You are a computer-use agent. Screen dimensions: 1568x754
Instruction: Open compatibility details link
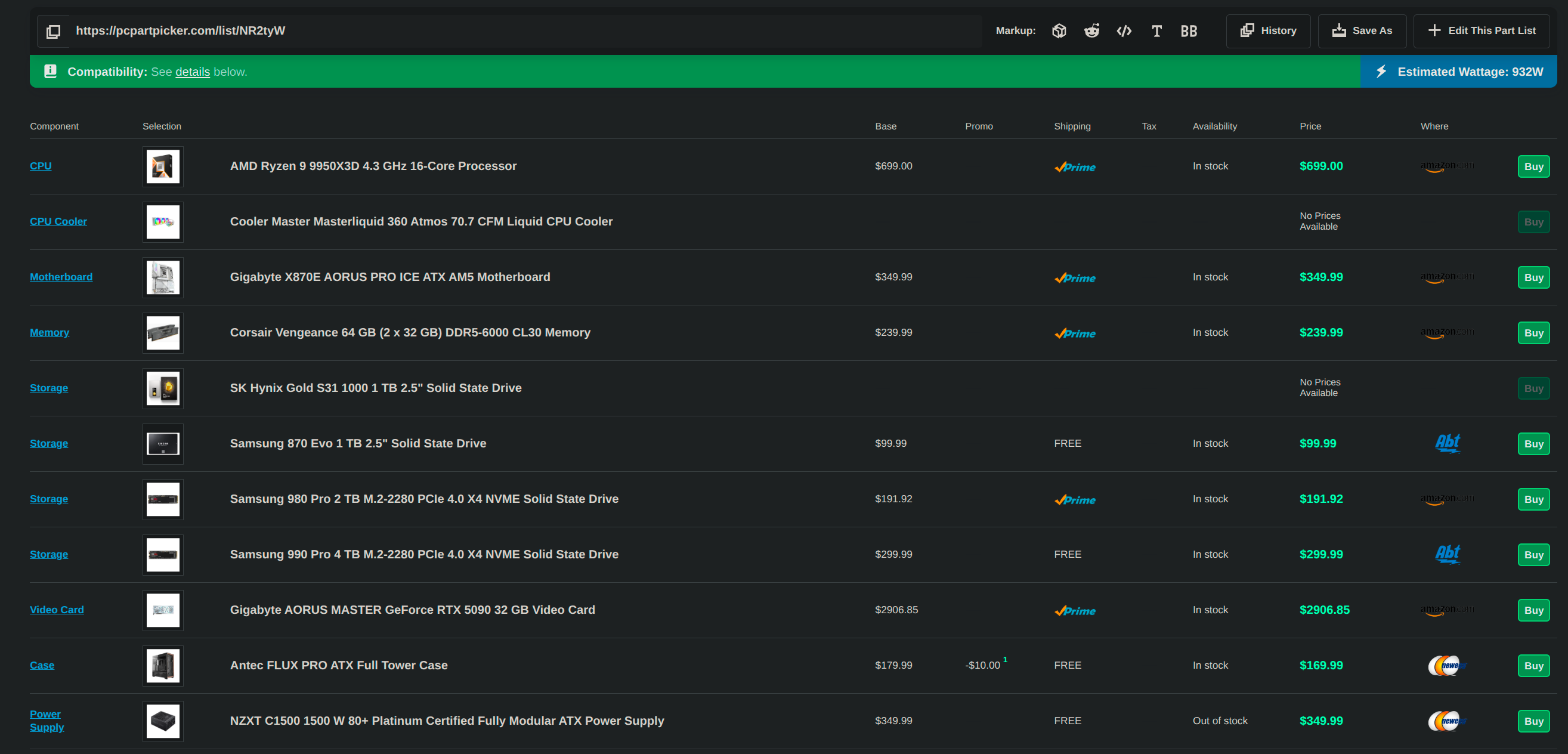click(x=193, y=72)
